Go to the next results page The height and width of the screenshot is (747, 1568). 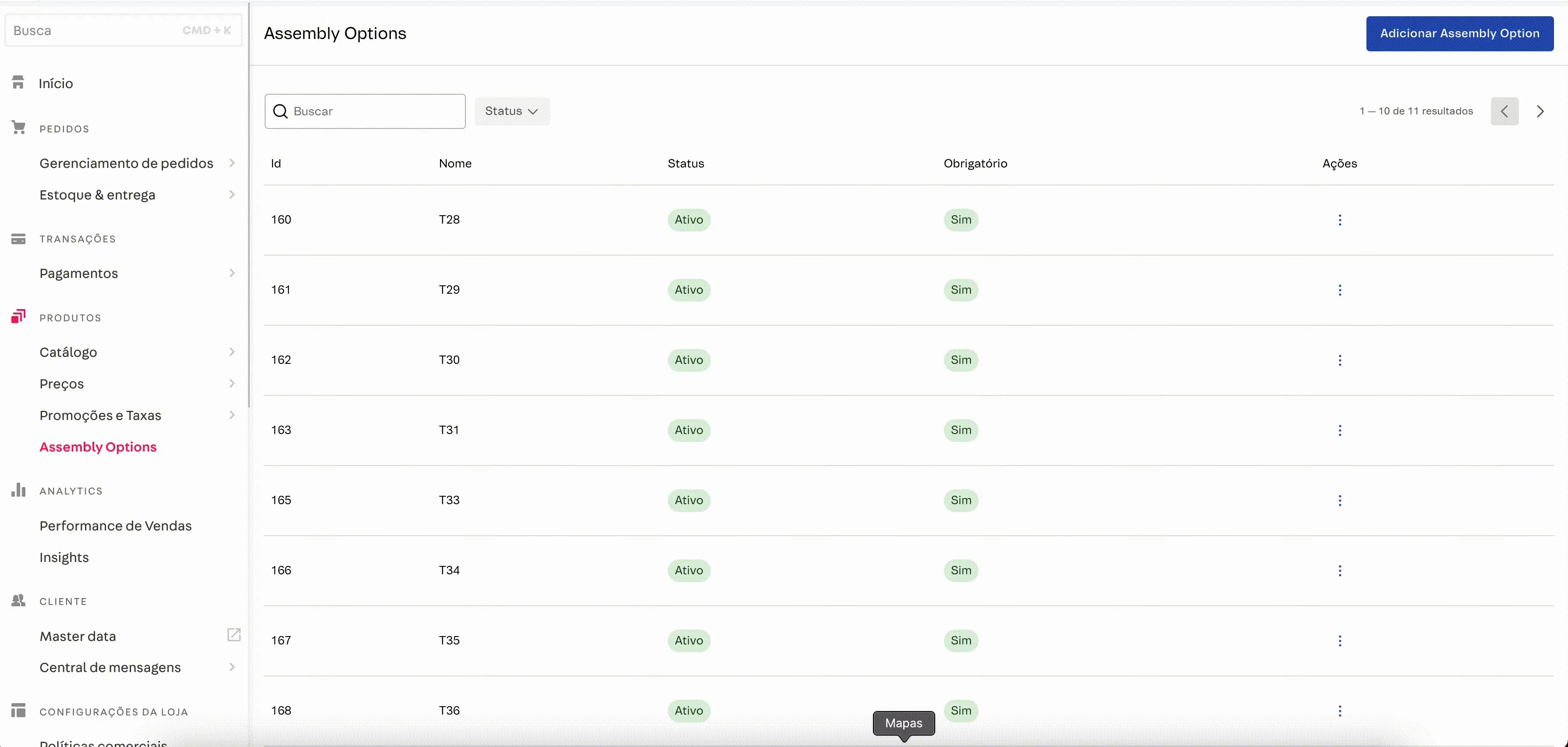tap(1540, 111)
